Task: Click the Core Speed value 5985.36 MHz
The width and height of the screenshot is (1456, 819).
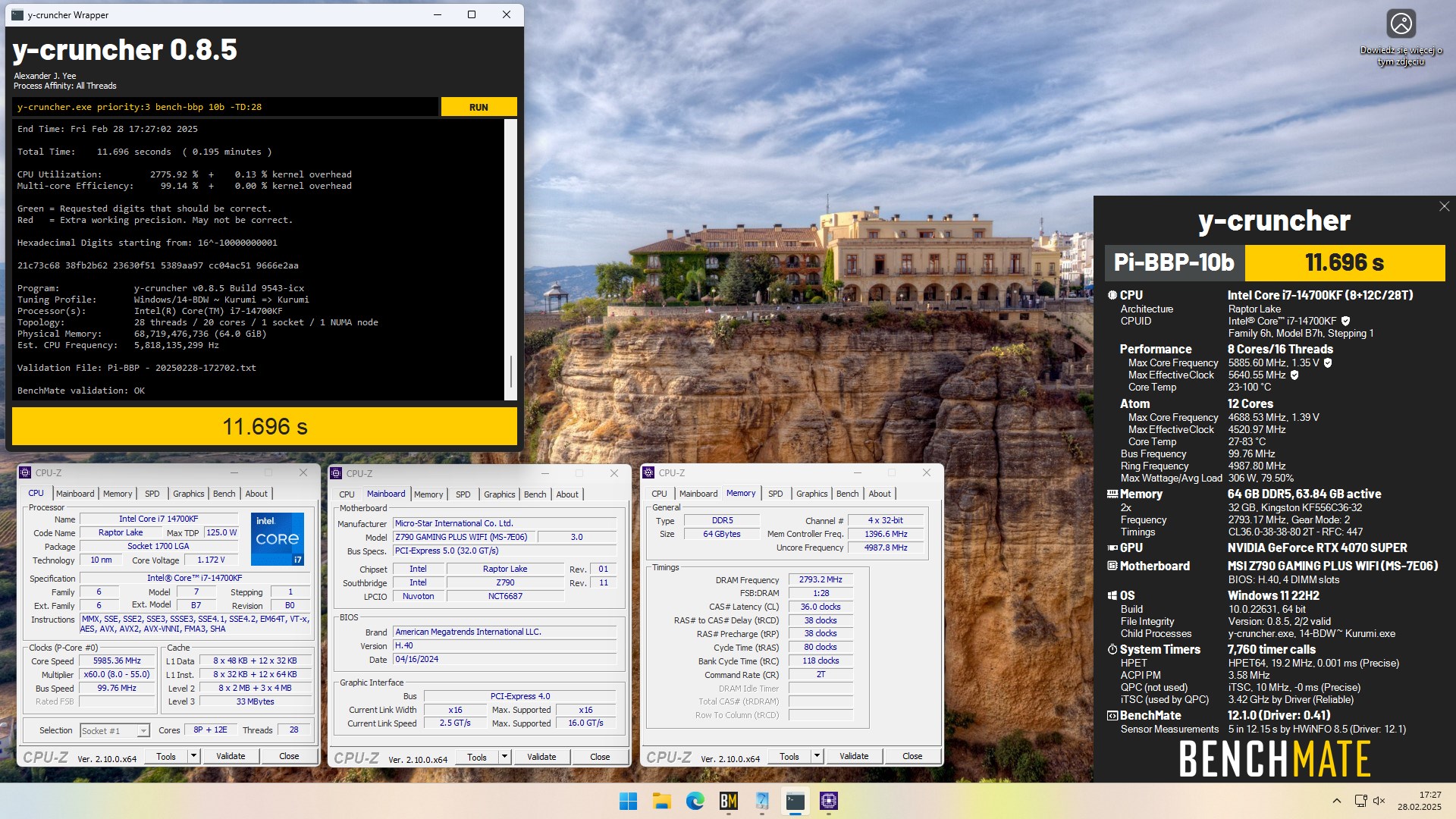Action: pos(117,661)
